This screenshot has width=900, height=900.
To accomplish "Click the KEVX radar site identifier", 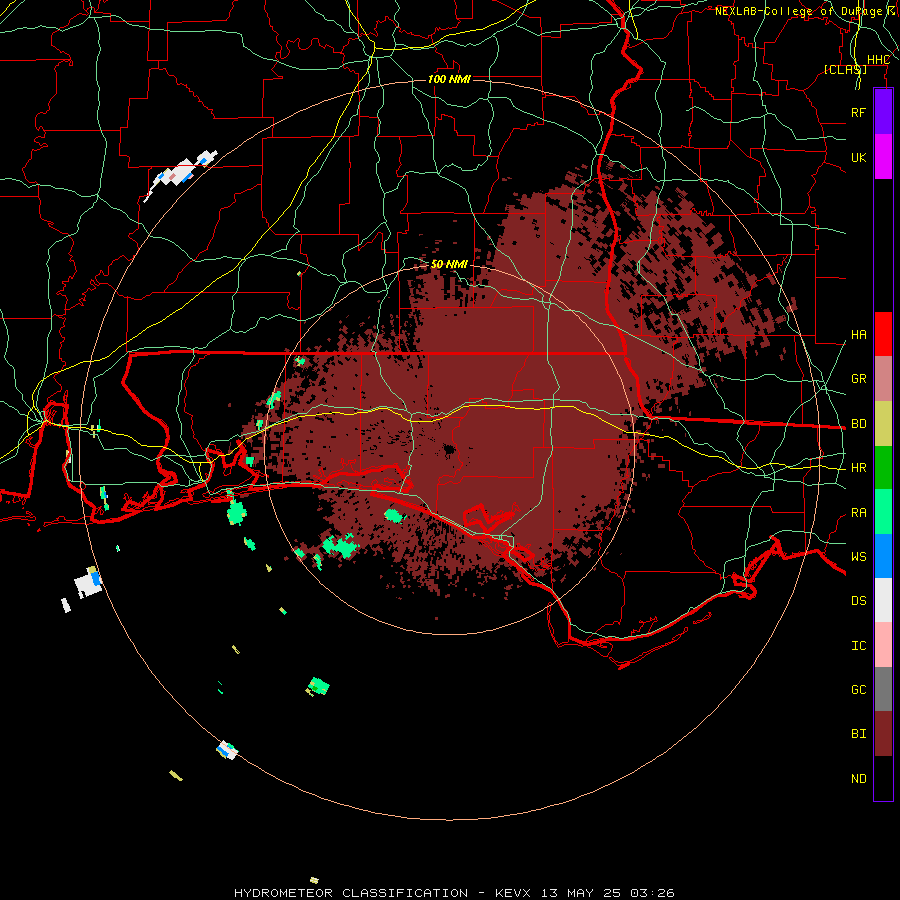I will [513, 893].
